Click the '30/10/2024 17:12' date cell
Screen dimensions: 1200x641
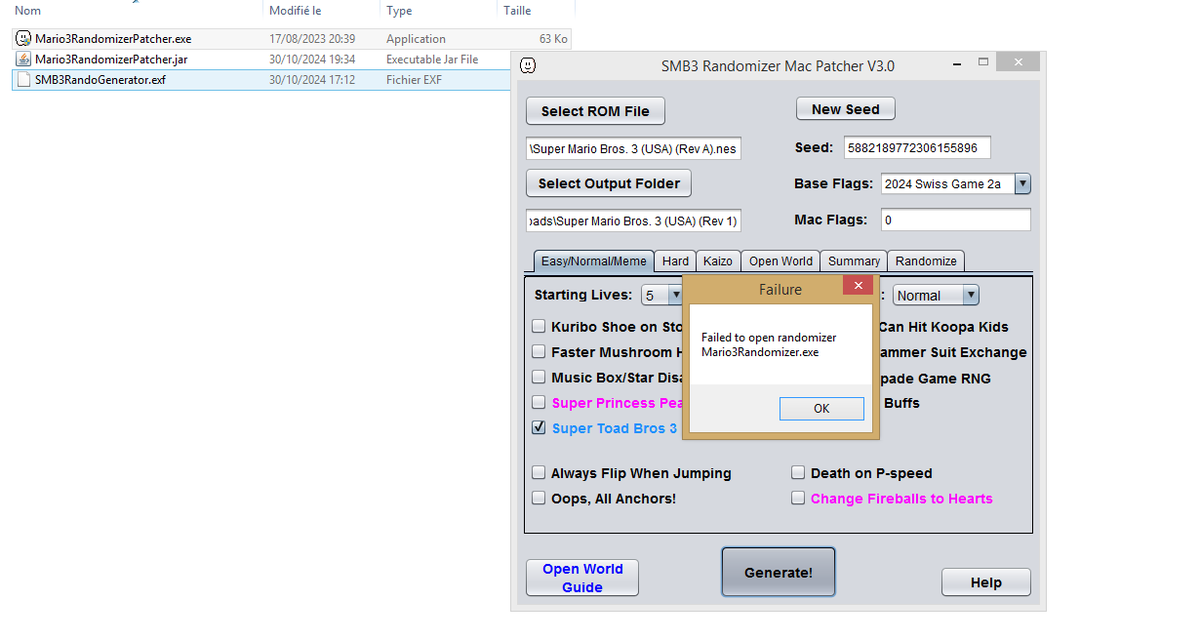coord(312,80)
